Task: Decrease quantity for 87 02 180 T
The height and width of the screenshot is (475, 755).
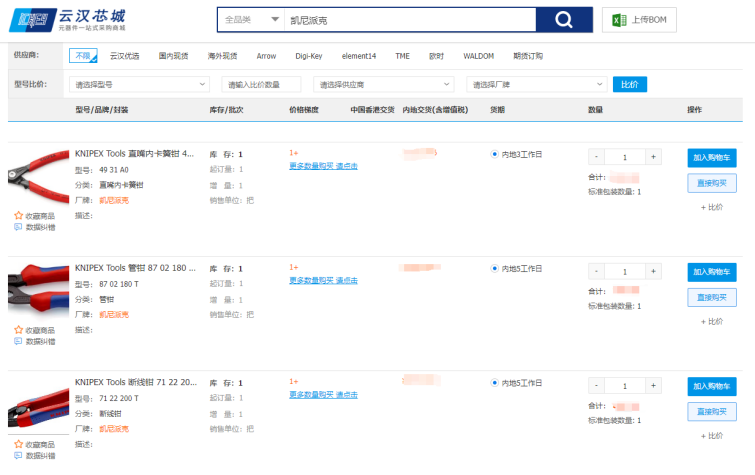Action: [596, 272]
